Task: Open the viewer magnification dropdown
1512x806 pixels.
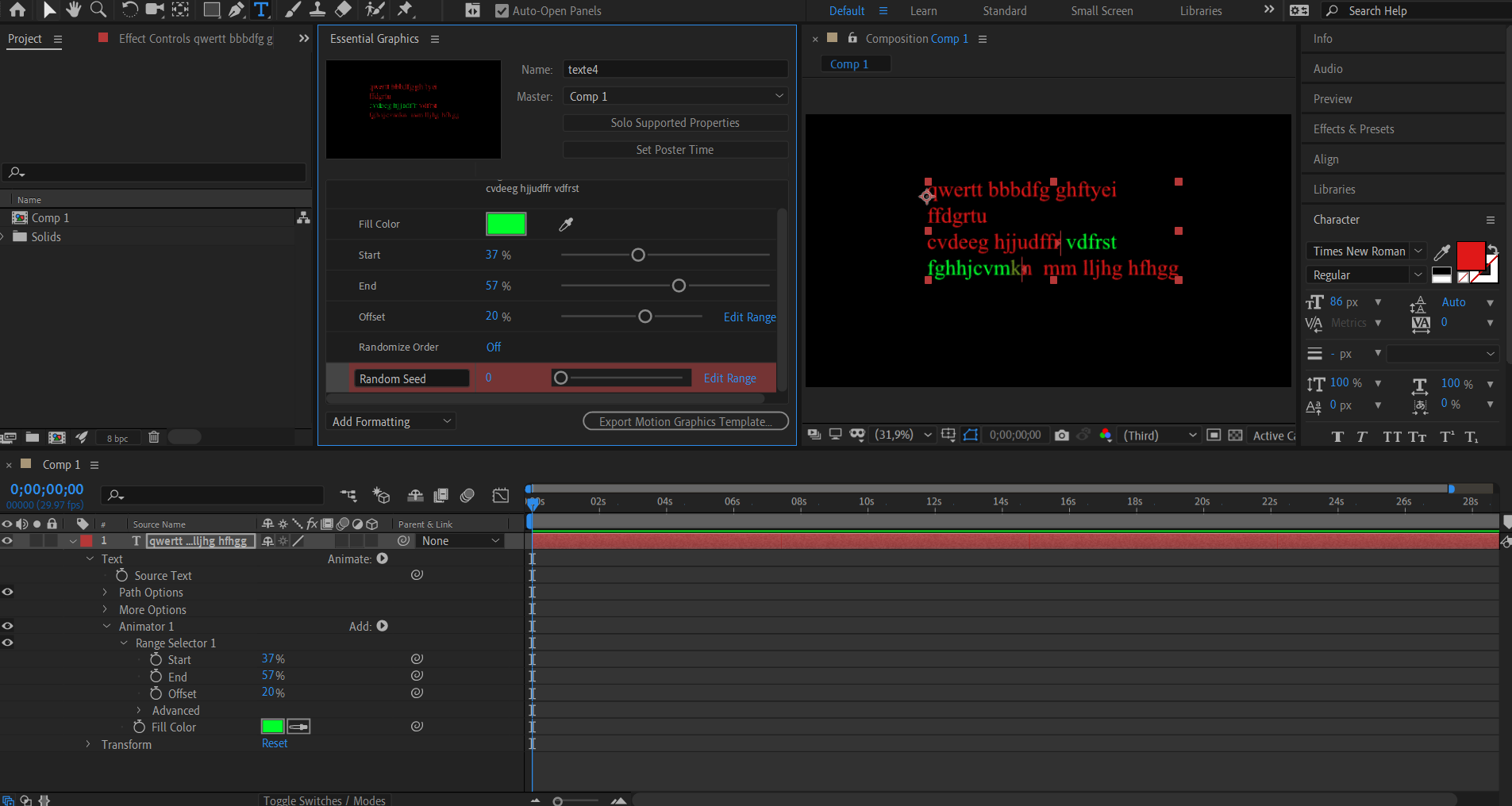Action: [903, 435]
